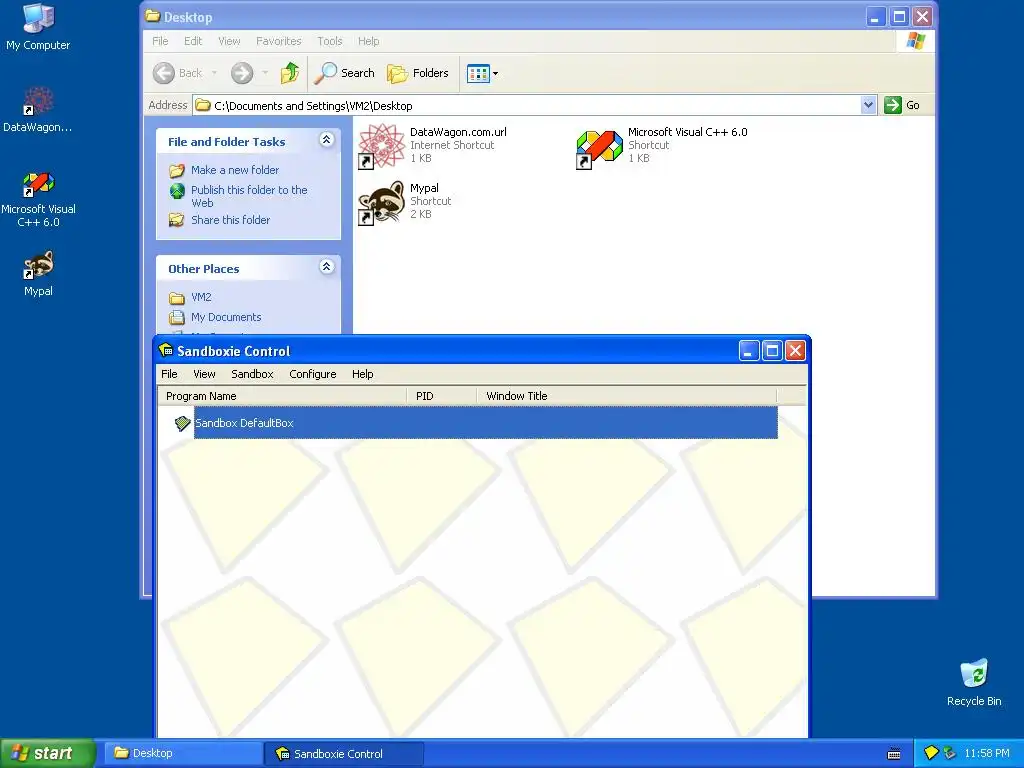The image size is (1024, 768).
Task: Select DataWagon.com.url file in Desktop window
Action: coord(434,145)
